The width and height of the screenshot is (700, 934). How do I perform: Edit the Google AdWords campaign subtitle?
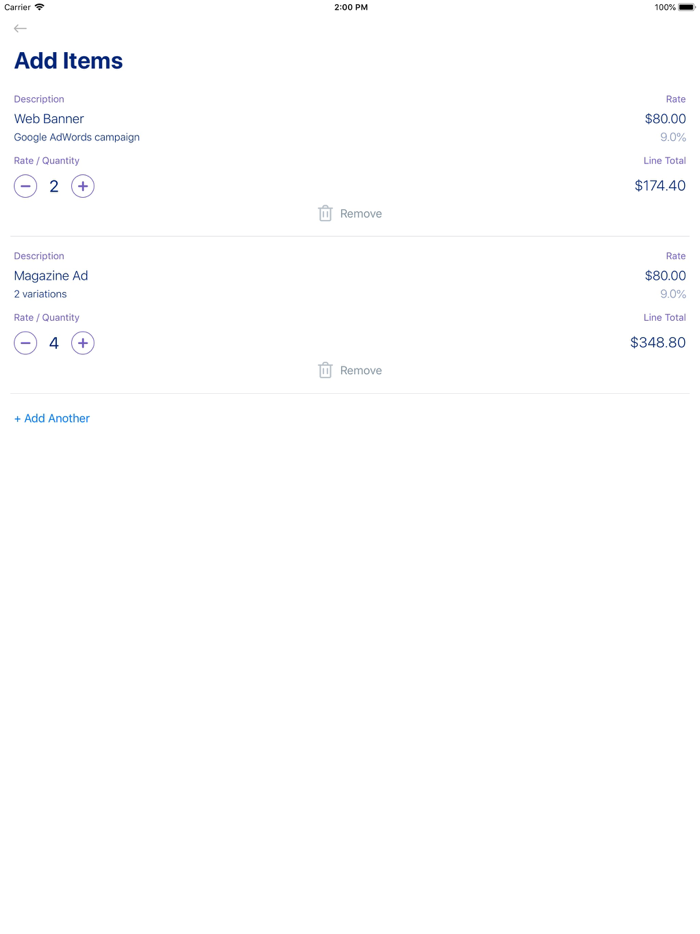click(x=77, y=137)
